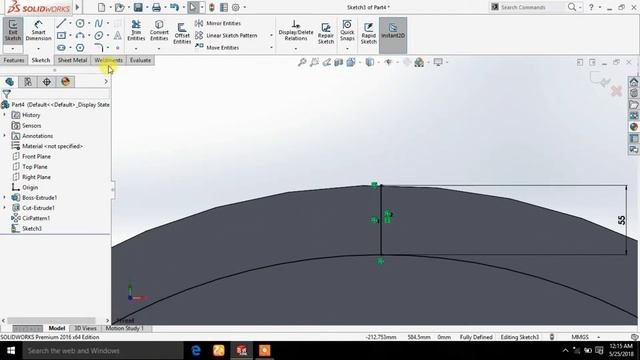
Task: Select the Spline sketch tool
Action: click(x=98, y=23)
